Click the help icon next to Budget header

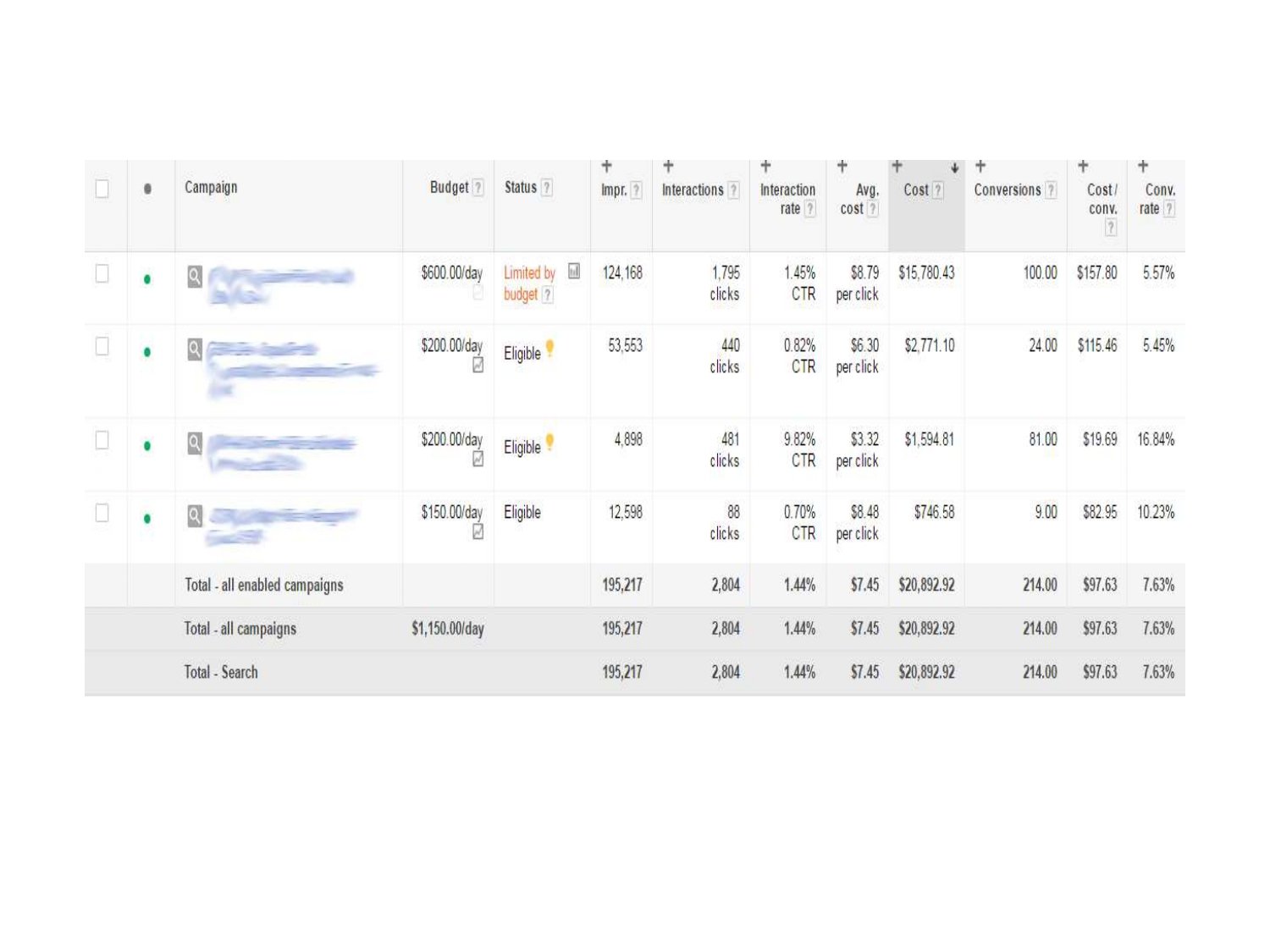[x=478, y=188]
